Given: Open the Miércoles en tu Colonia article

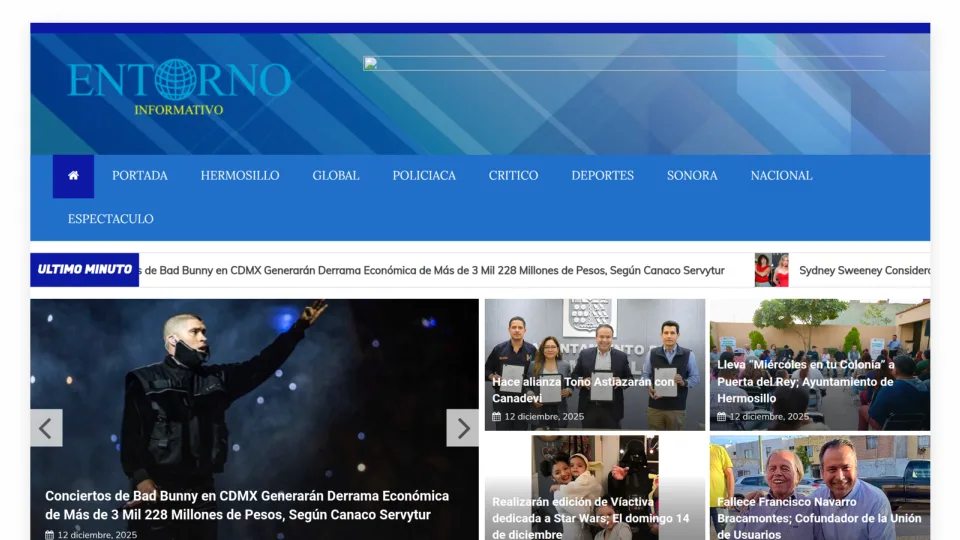Looking at the screenshot, I should [x=806, y=381].
